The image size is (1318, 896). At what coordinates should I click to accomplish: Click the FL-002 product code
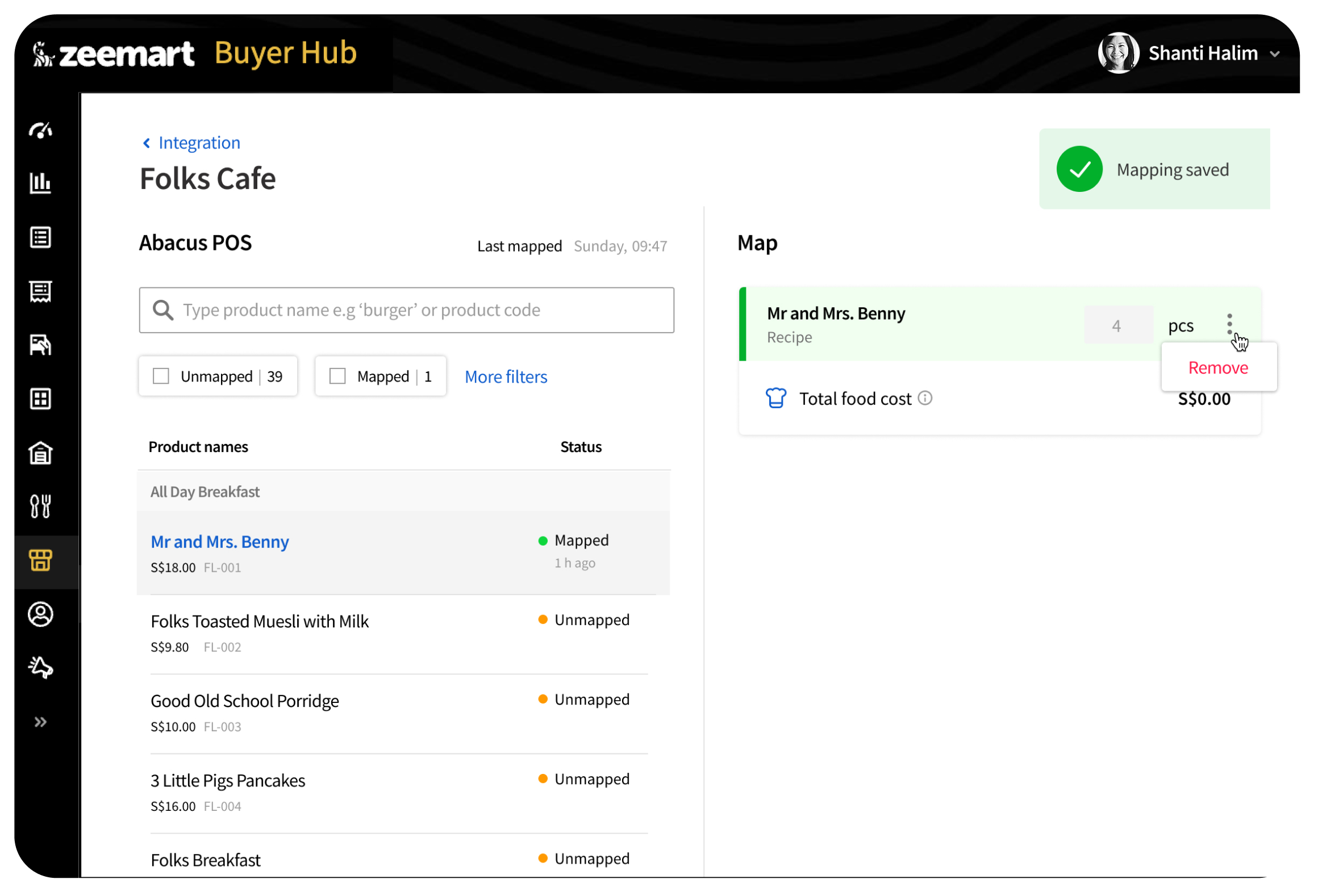(222, 647)
